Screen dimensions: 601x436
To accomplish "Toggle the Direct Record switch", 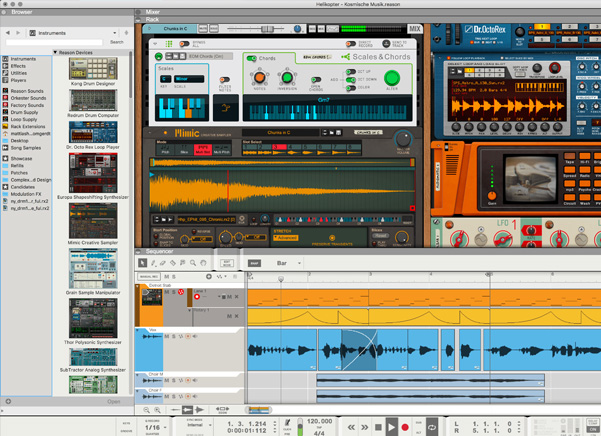I will [x=351, y=44].
